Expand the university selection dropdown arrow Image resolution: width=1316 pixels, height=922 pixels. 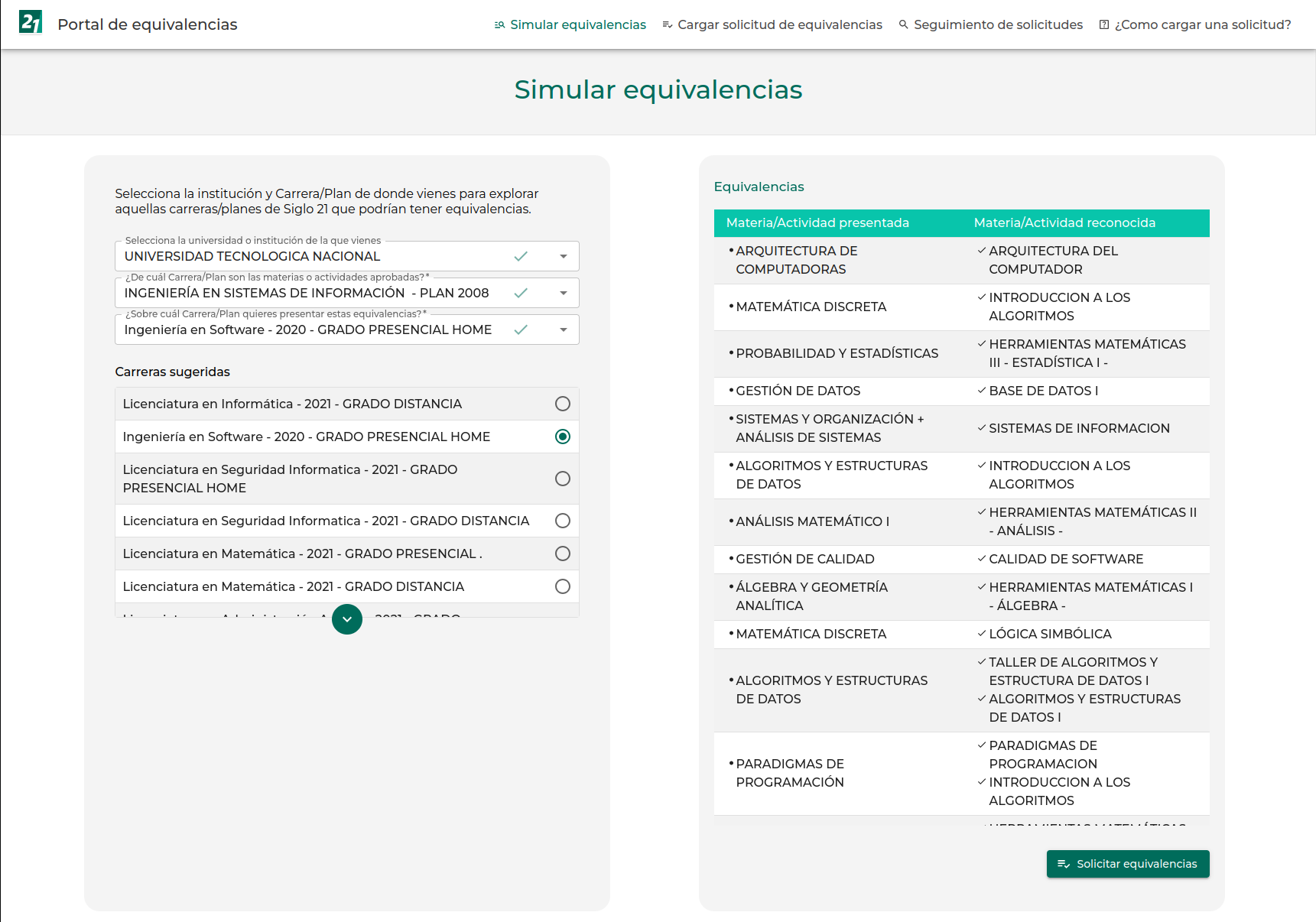[x=564, y=256]
